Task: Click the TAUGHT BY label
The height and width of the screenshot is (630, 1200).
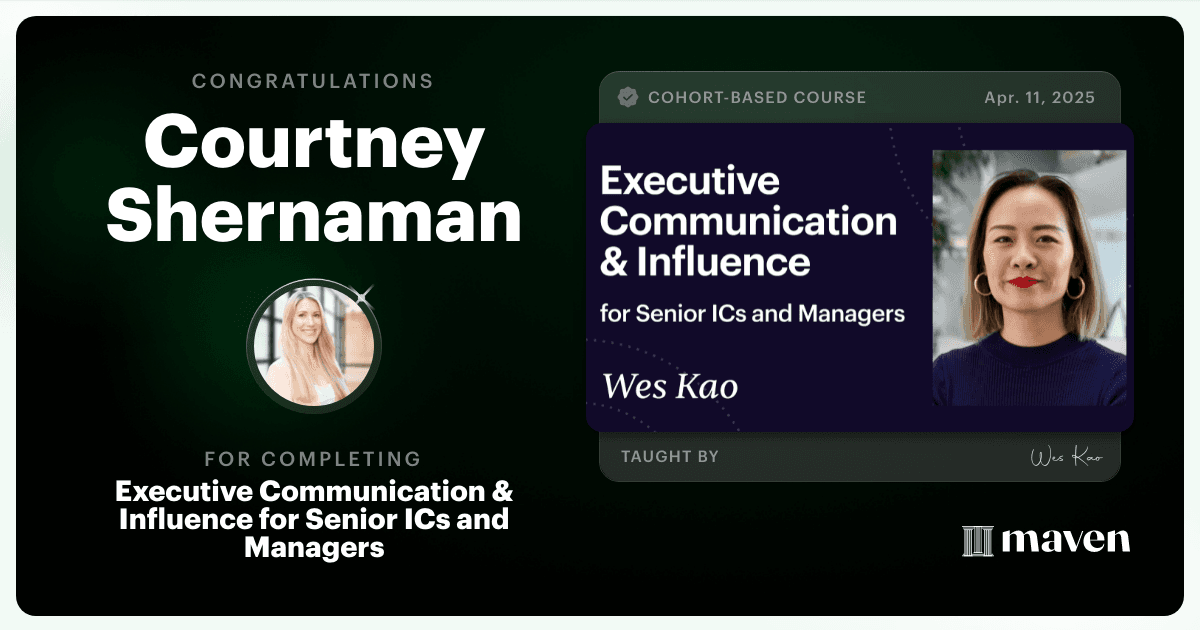Action: click(670, 457)
